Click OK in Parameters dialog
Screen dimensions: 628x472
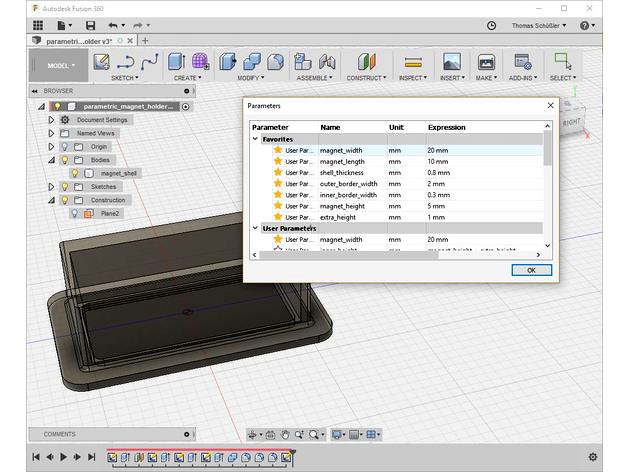[x=531, y=270]
